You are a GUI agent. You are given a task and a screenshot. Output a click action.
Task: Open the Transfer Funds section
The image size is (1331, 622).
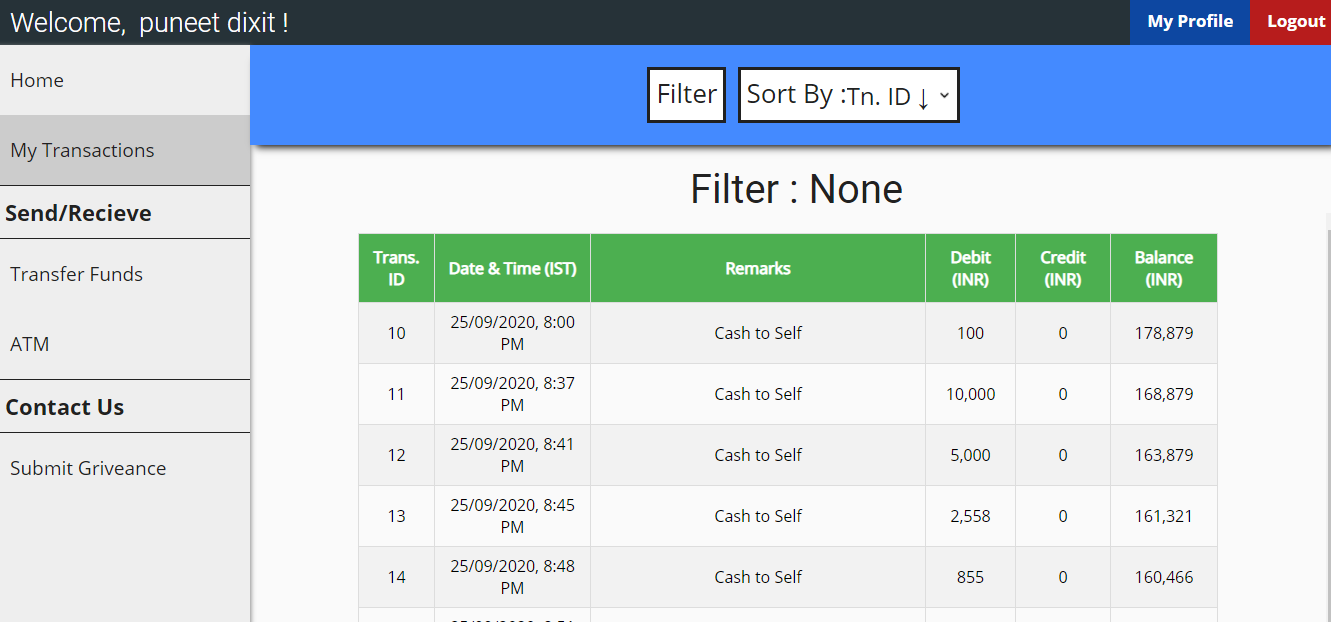pyautogui.click(x=76, y=273)
